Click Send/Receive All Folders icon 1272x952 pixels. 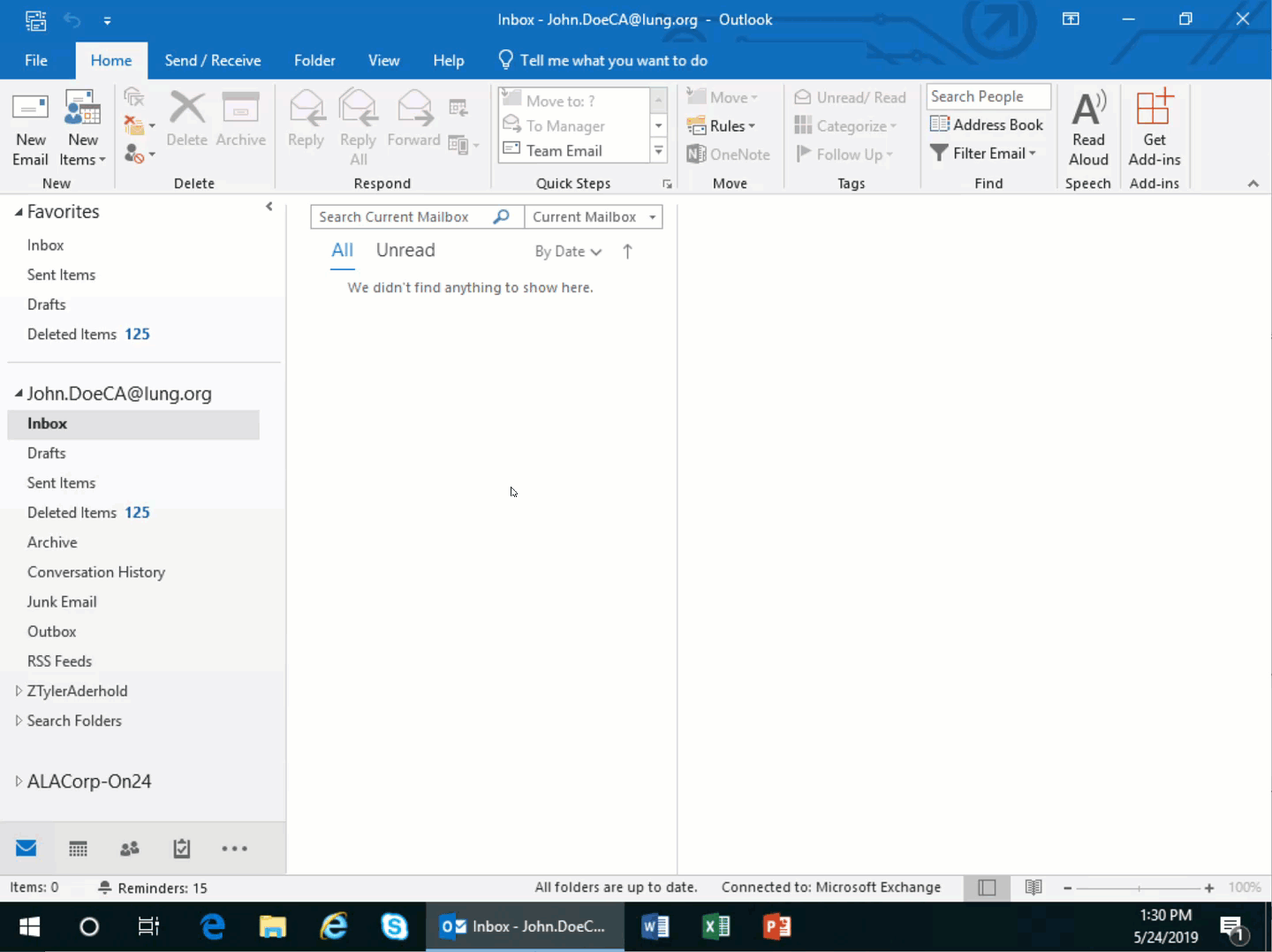click(36, 19)
